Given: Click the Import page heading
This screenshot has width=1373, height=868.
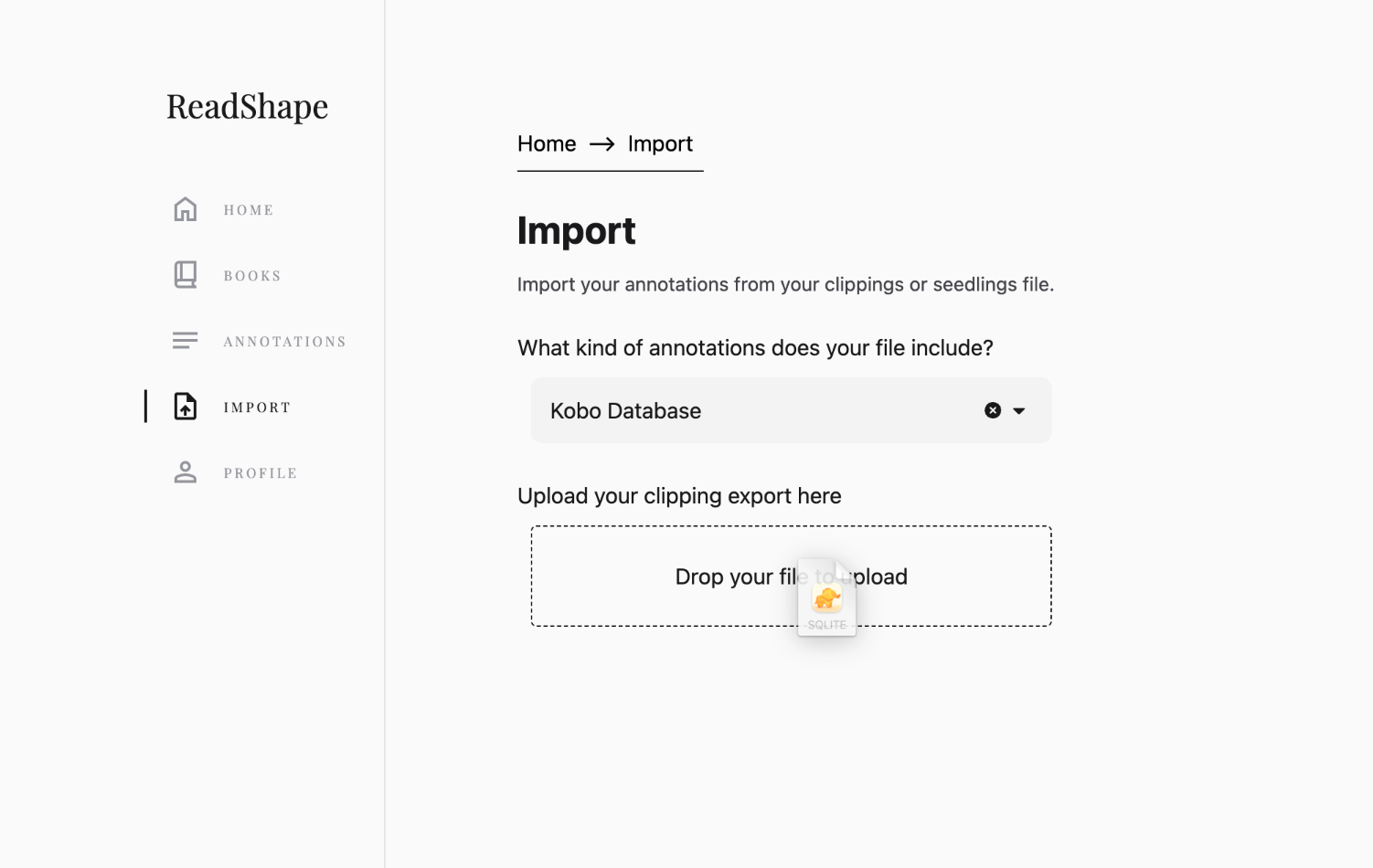Looking at the screenshot, I should (x=576, y=231).
